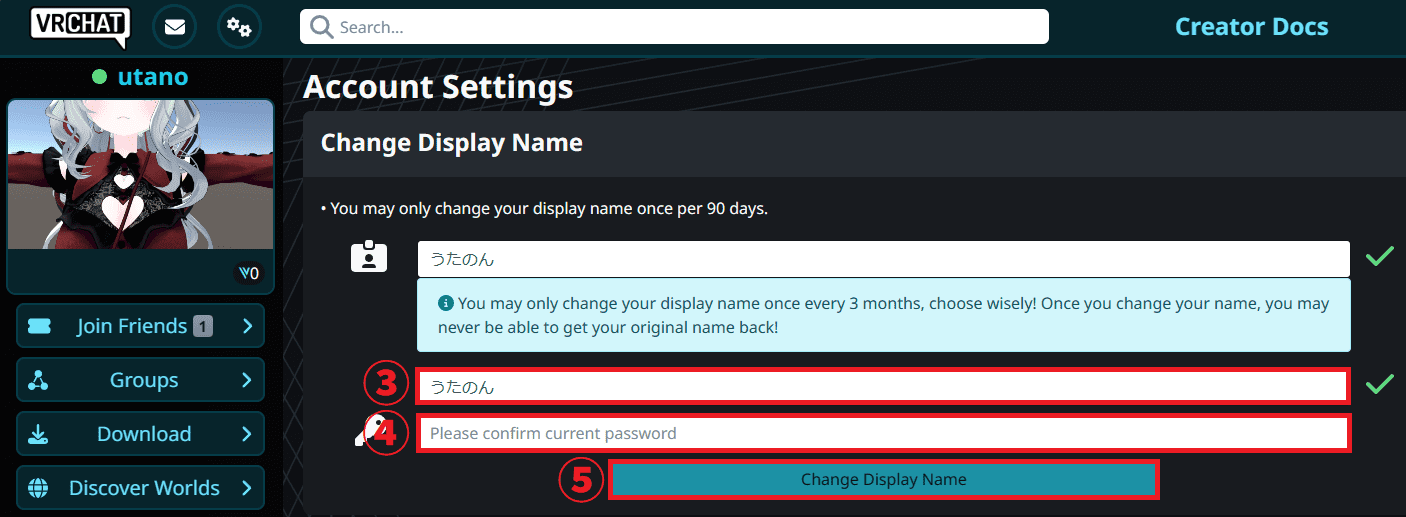Click the top Search text box
Image resolution: width=1406 pixels, height=517 pixels.
click(x=690, y=27)
